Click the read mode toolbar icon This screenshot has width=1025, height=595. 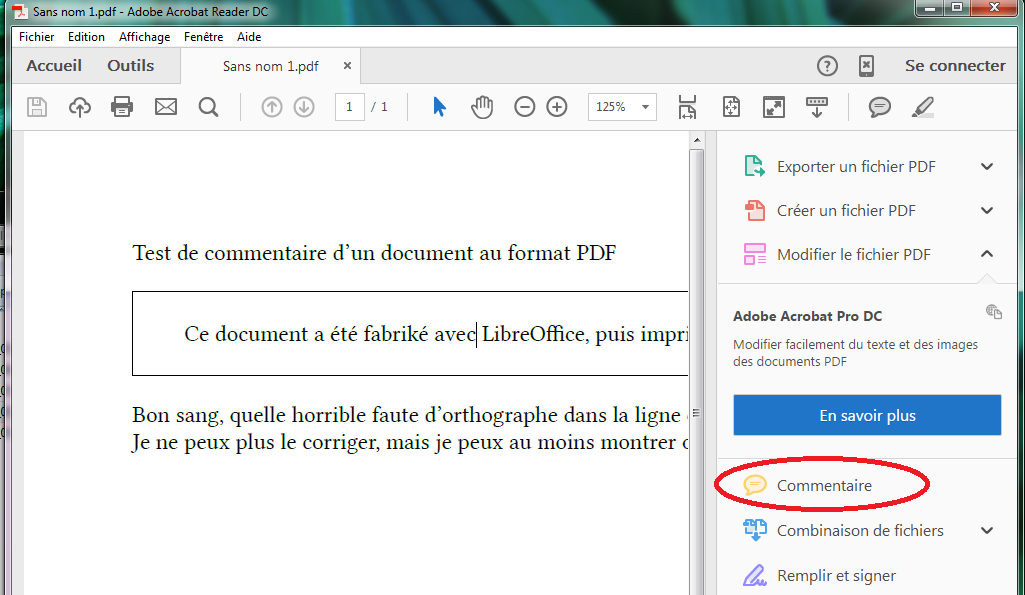[x=816, y=107]
